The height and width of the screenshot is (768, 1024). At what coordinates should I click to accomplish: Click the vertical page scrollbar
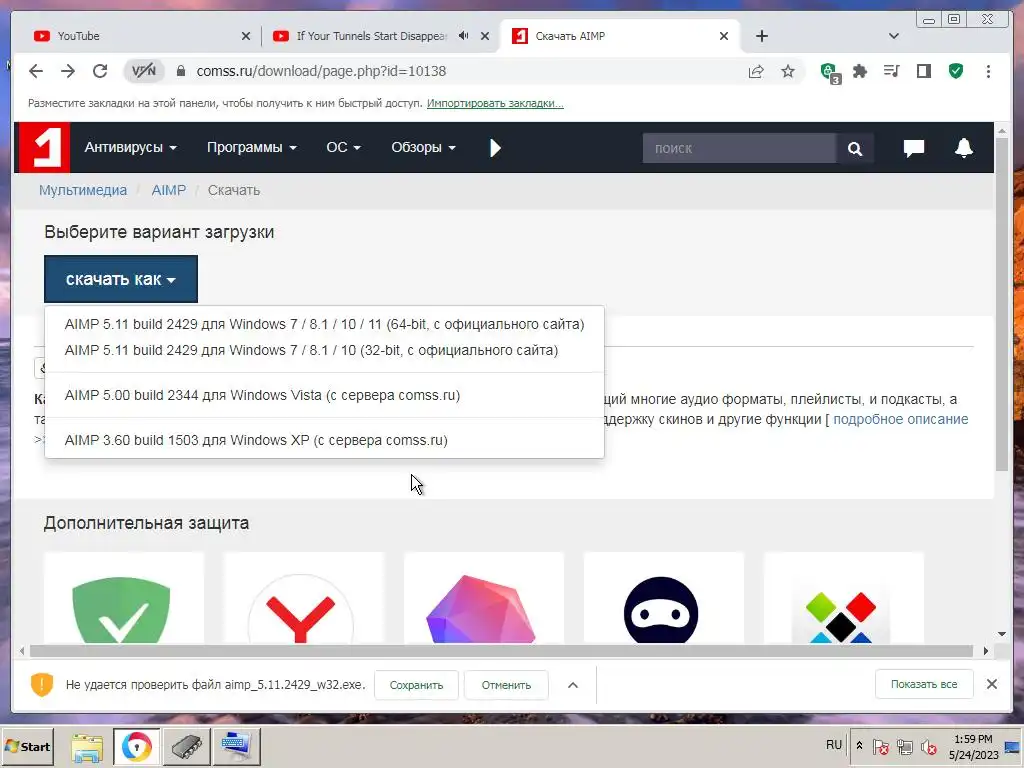point(1002,304)
